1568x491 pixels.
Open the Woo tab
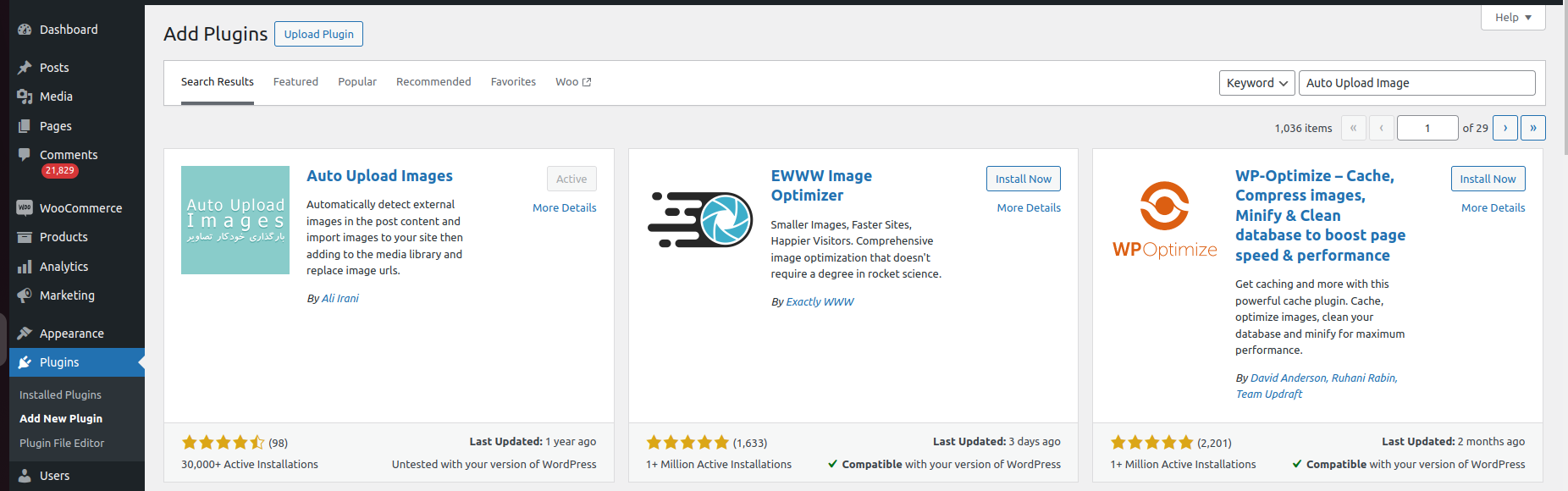pyautogui.click(x=573, y=82)
